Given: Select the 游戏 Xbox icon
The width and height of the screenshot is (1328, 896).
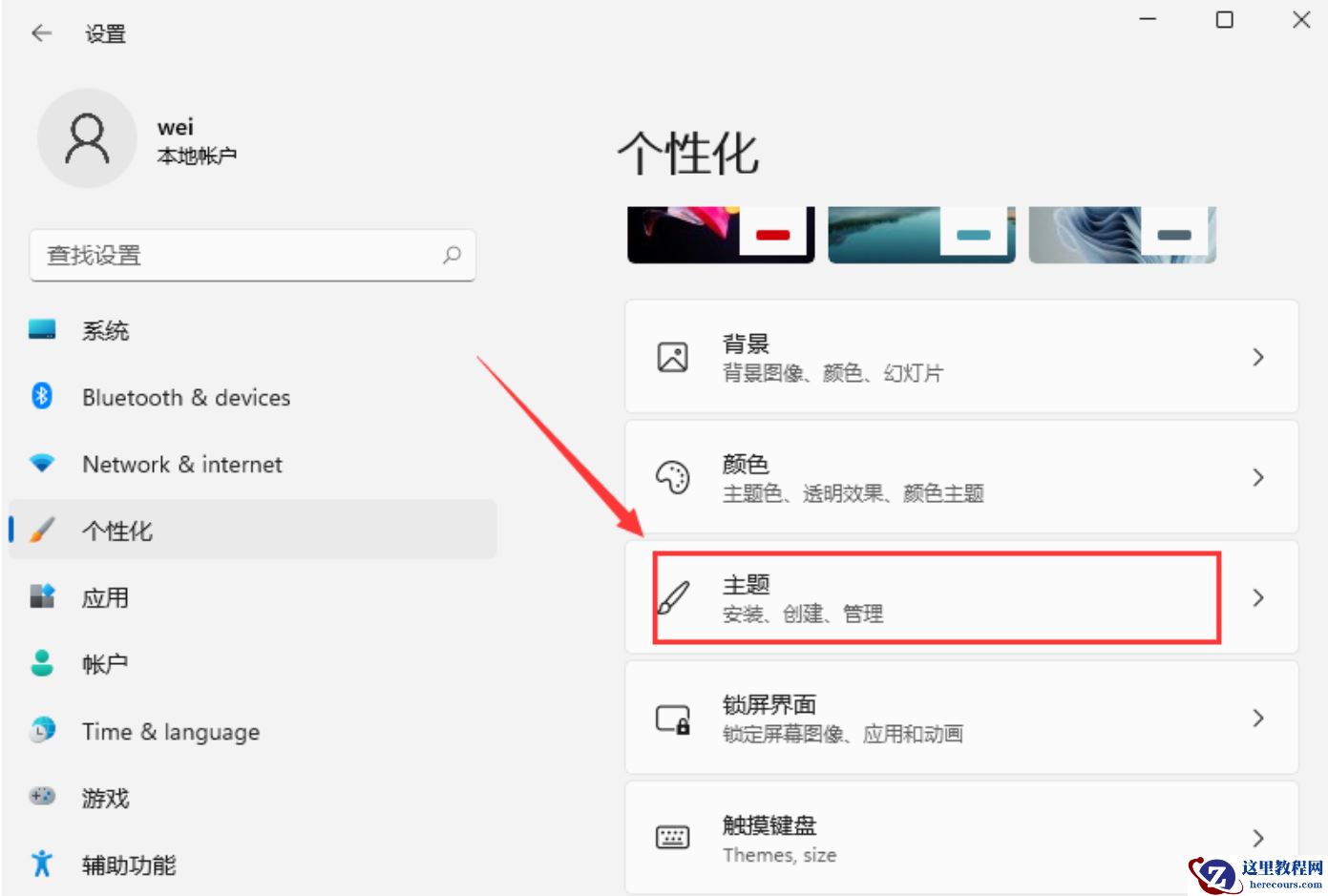Looking at the screenshot, I should point(42,798).
